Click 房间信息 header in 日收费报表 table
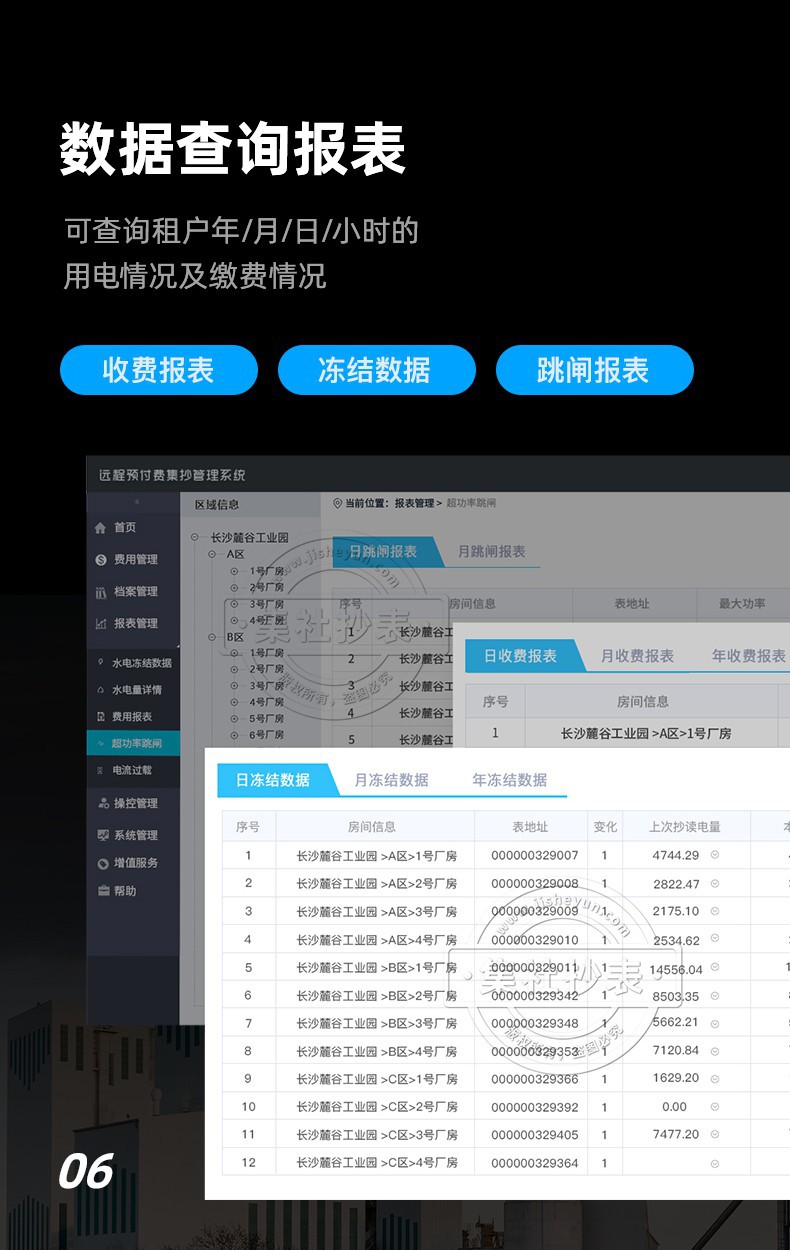 643,702
